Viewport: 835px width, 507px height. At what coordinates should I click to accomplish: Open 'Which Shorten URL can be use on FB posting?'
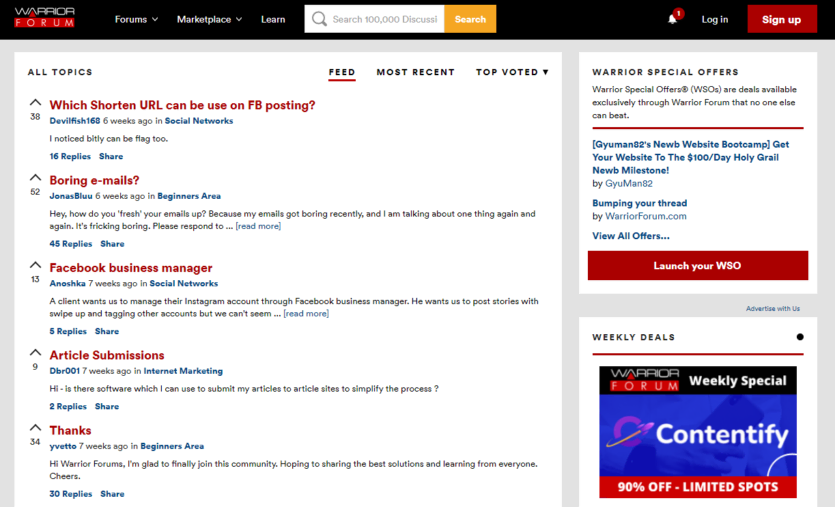(x=182, y=105)
